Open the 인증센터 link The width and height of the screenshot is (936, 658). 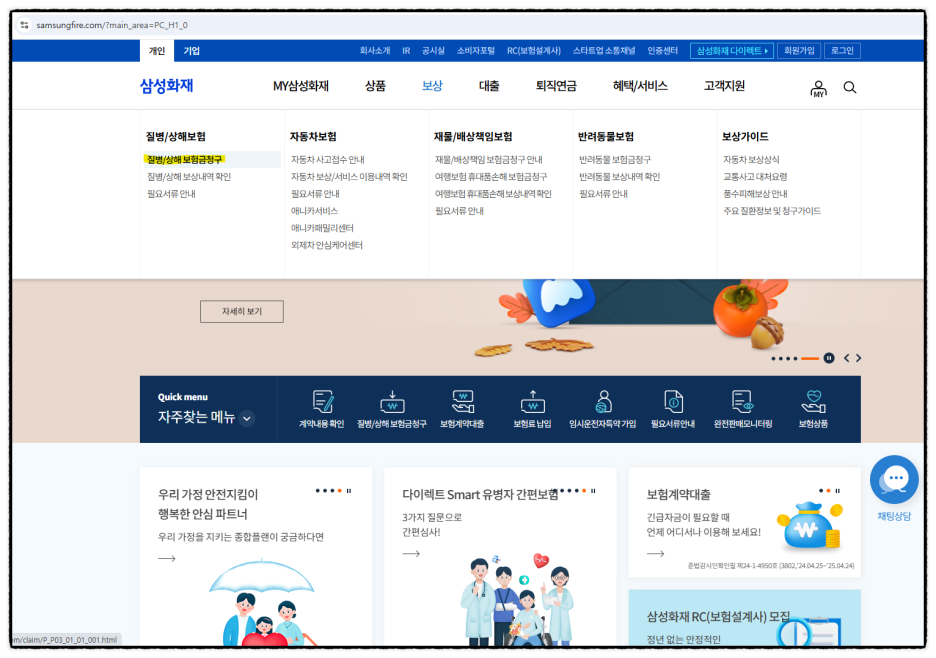click(663, 51)
